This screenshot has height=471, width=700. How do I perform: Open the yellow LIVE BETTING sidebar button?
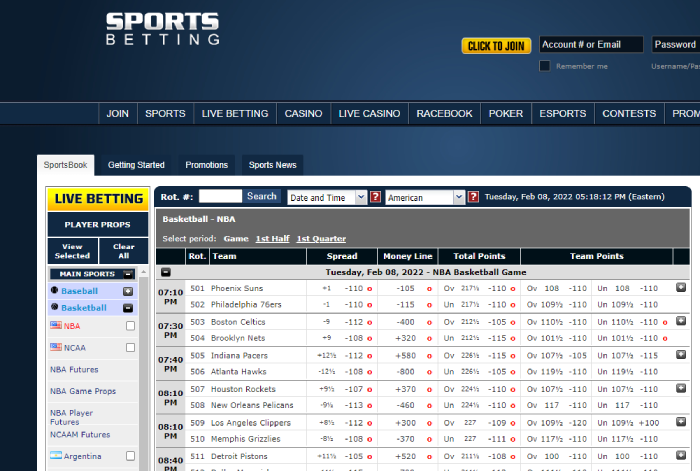tap(98, 199)
